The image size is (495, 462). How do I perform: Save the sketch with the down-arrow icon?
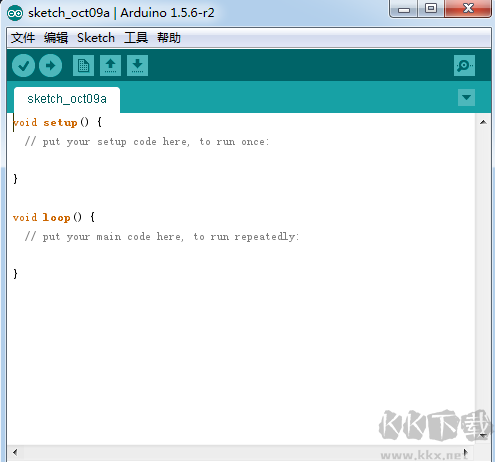137,65
